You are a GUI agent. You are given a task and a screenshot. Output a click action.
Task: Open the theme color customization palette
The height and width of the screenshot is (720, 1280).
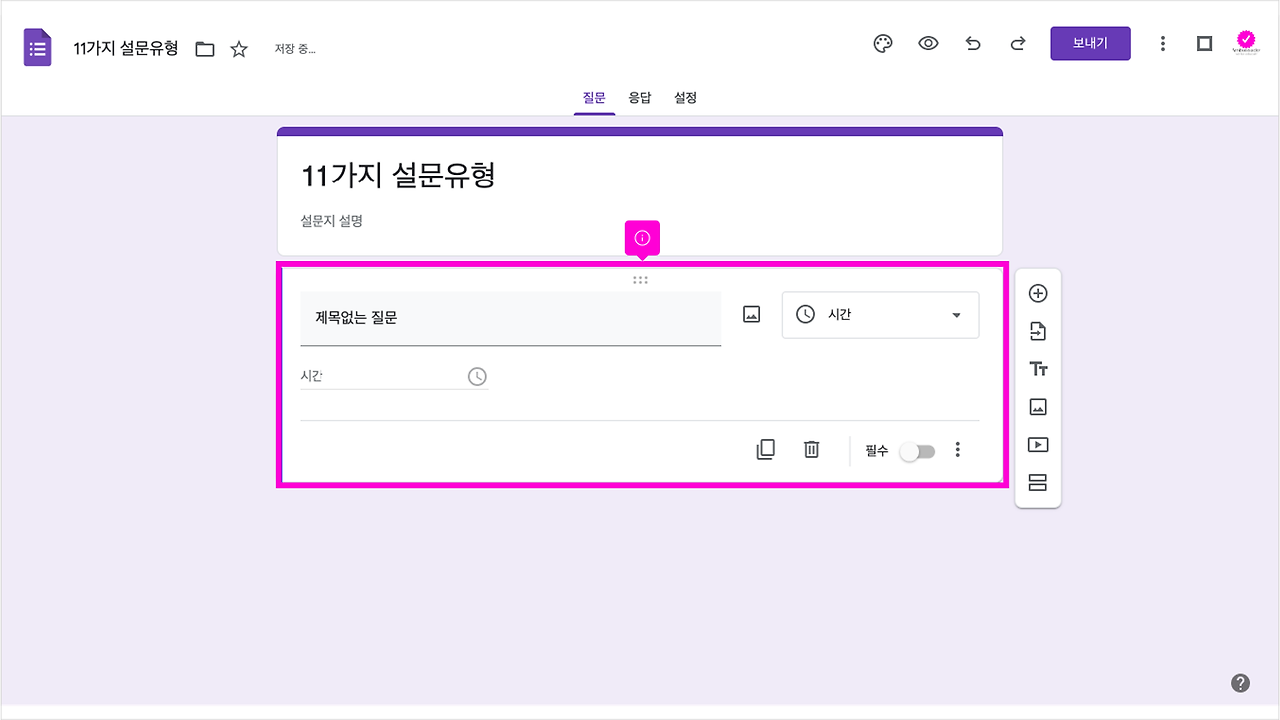882,43
